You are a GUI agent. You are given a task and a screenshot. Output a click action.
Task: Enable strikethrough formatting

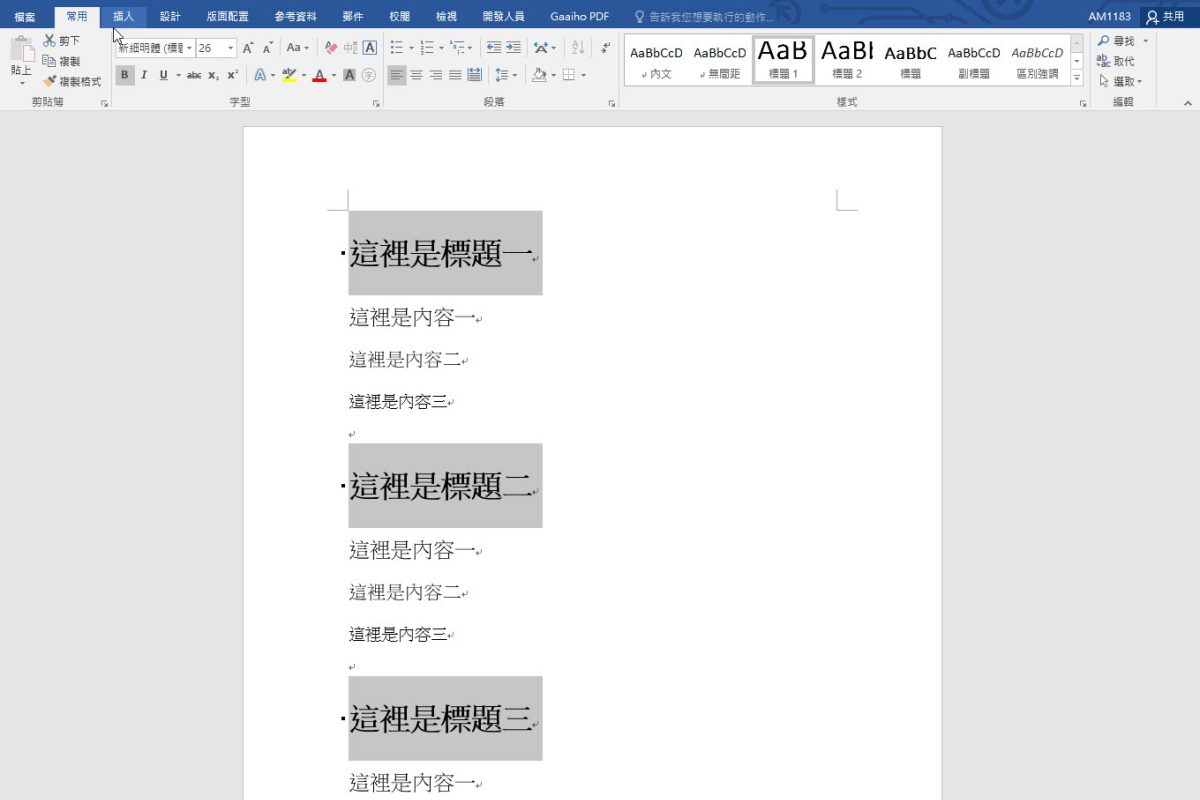[195, 76]
